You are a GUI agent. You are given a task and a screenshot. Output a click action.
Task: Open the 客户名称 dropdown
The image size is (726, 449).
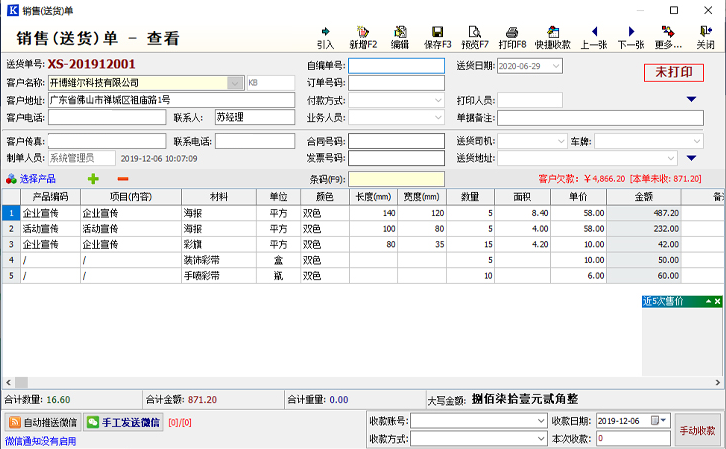[x=235, y=83]
